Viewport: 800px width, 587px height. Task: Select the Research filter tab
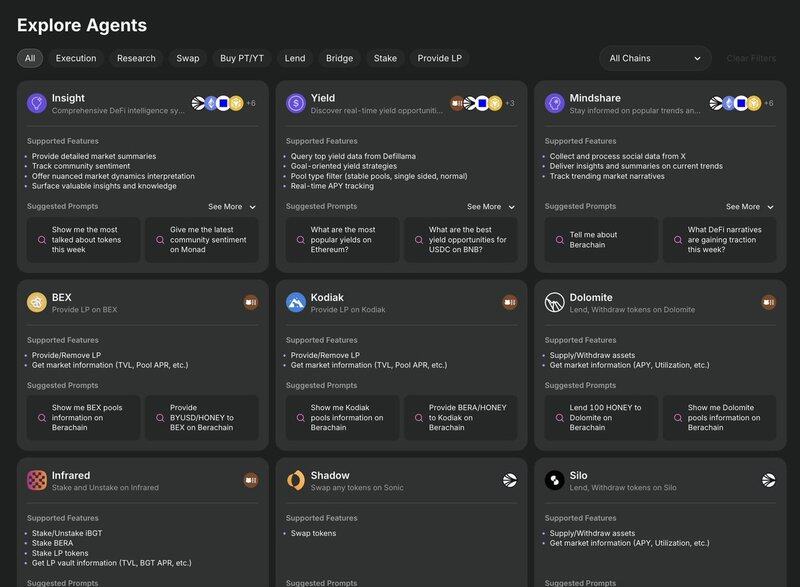click(136, 58)
